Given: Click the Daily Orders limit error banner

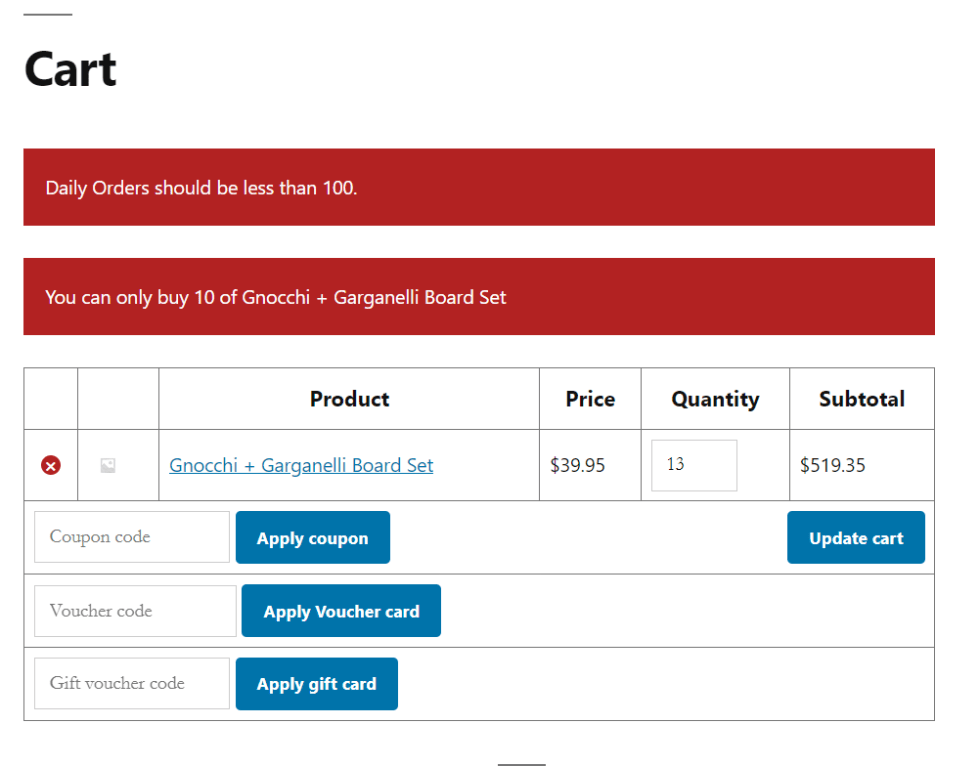Looking at the screenshot, I should coord(478,187).
